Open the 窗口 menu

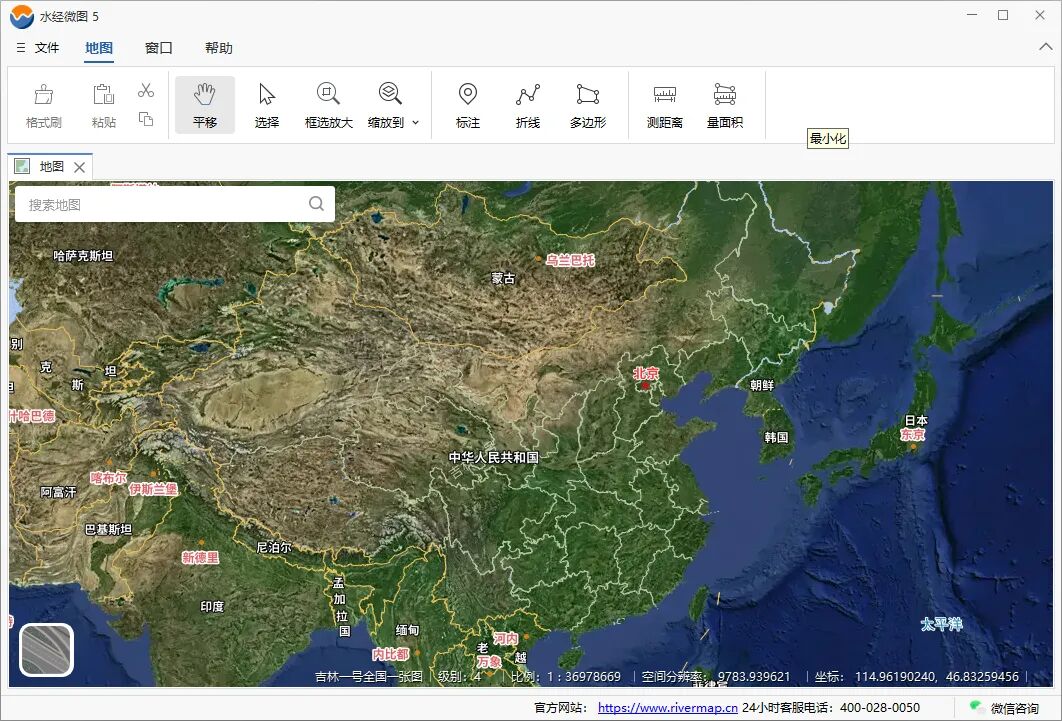click(x=158, y=48)
